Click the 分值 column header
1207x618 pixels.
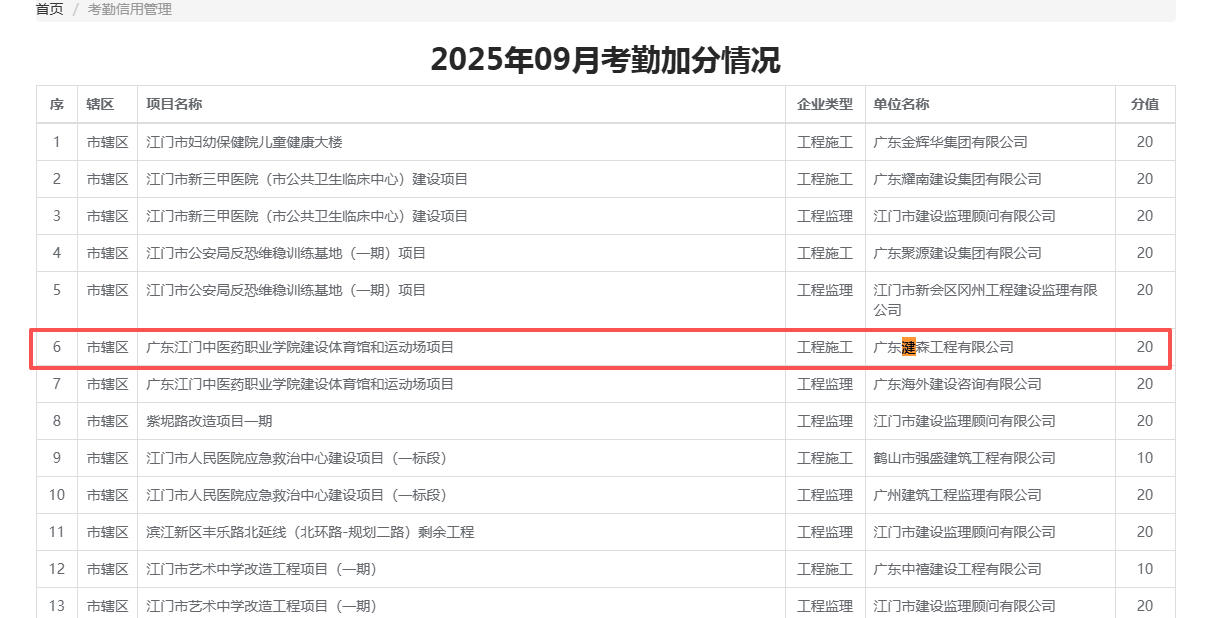point(1144,105)
